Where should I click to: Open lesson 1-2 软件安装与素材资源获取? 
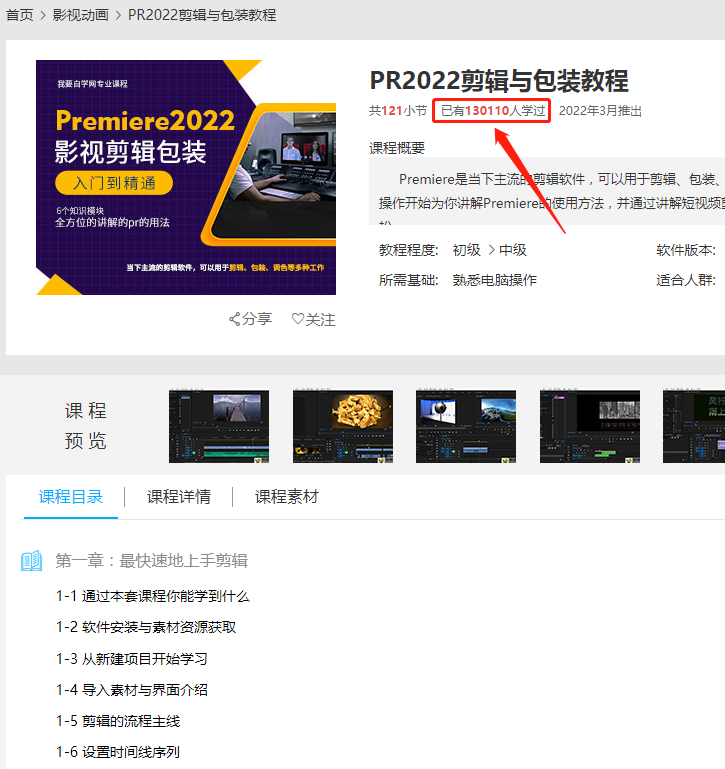(x=146, y=627)
